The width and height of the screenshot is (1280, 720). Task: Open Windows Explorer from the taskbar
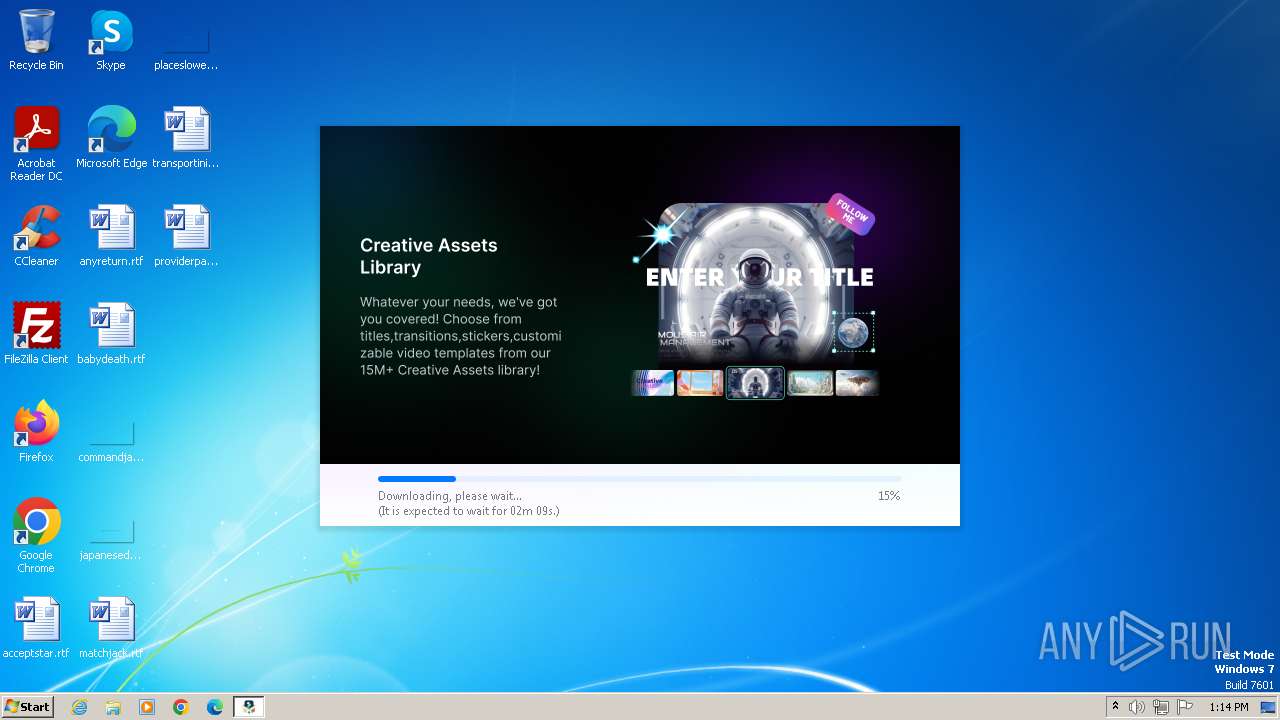pyautogui.click(x=113, y=707)
